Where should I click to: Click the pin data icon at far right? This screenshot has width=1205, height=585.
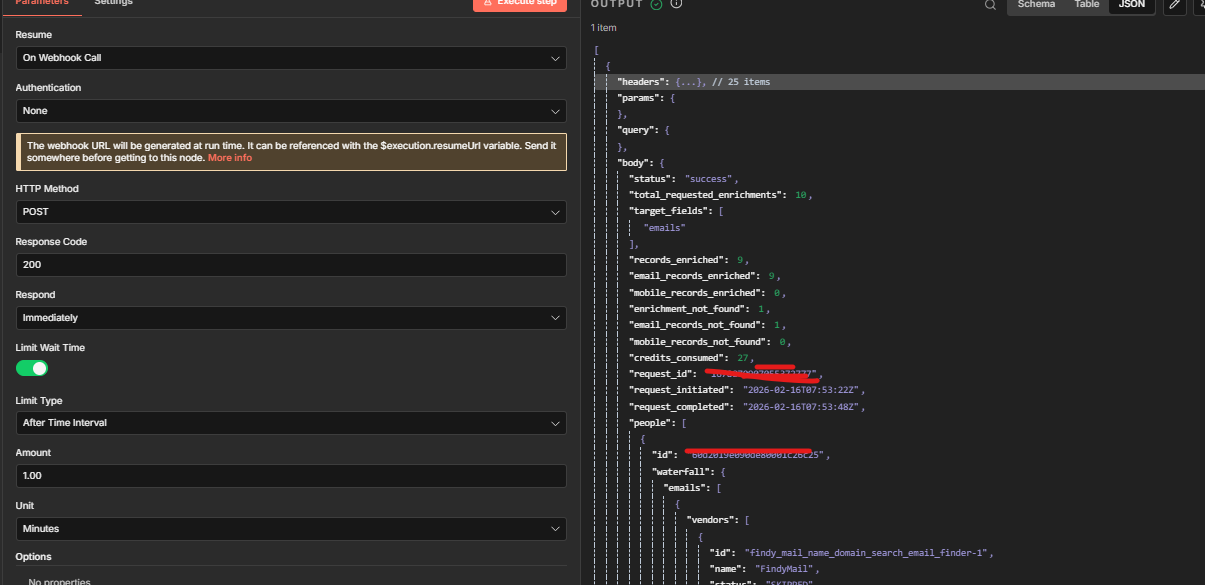coord(1199,5)
